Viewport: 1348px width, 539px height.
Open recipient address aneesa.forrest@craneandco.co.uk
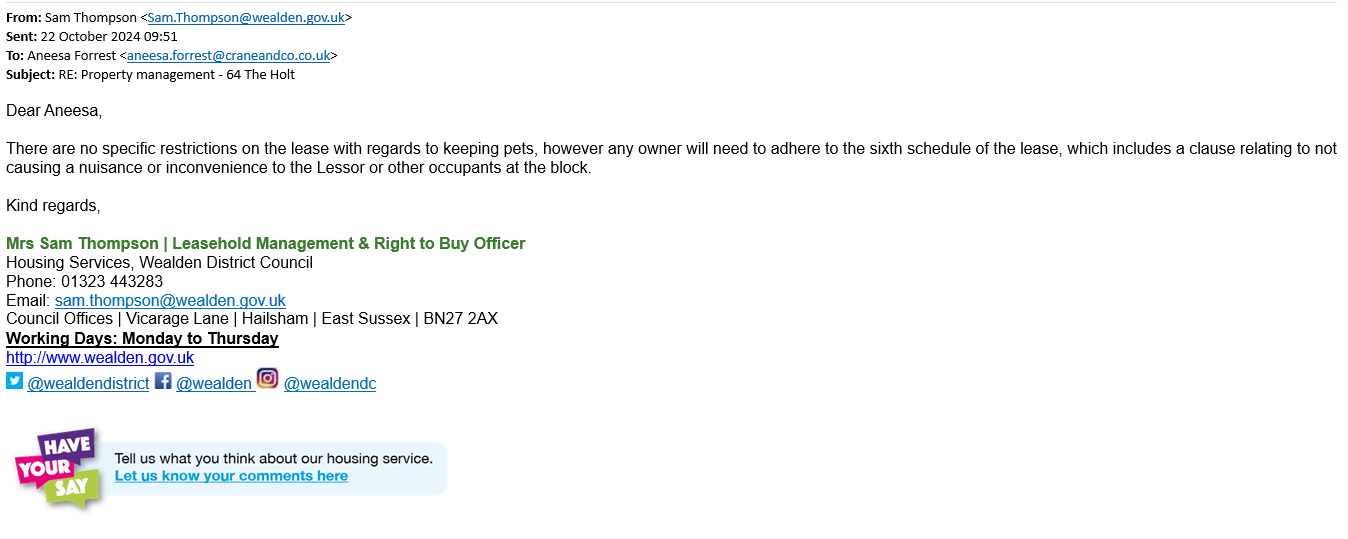(x=228, y=55)
